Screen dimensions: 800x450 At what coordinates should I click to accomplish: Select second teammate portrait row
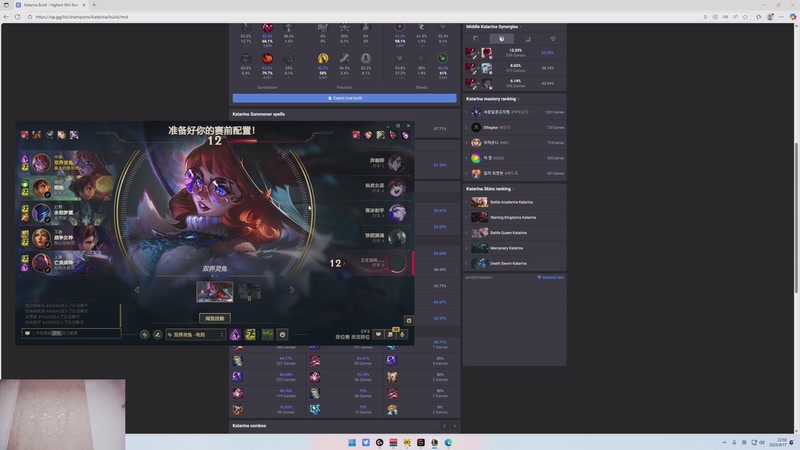66,188
